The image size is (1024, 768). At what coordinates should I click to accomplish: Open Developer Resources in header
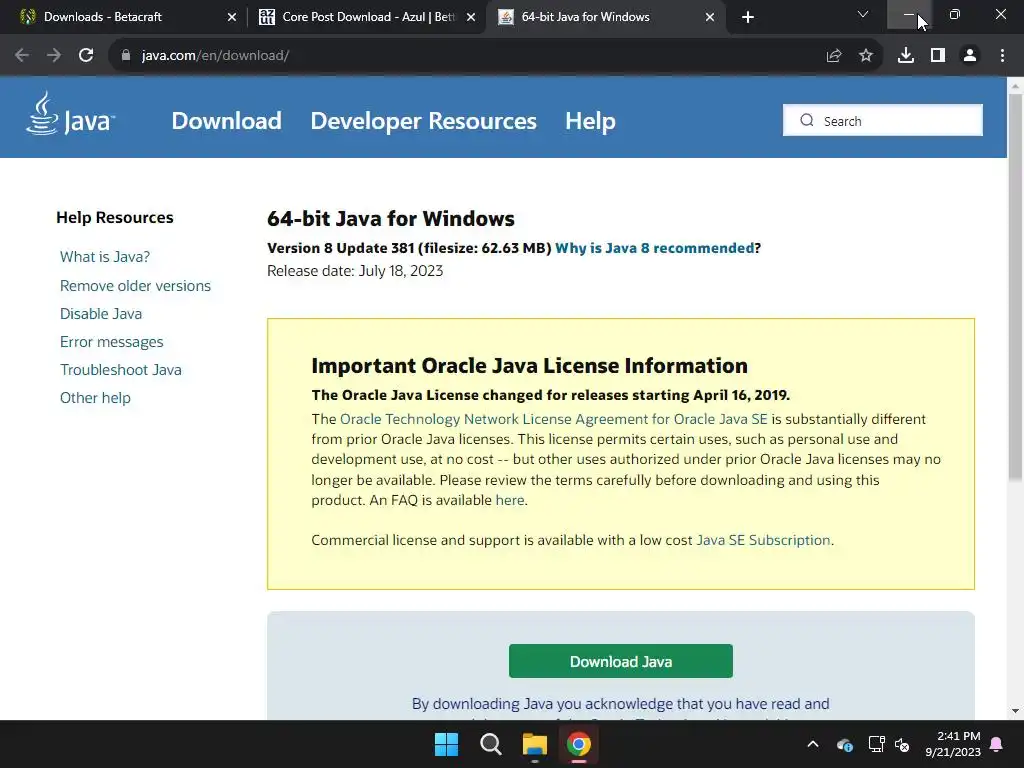(423, 121)
